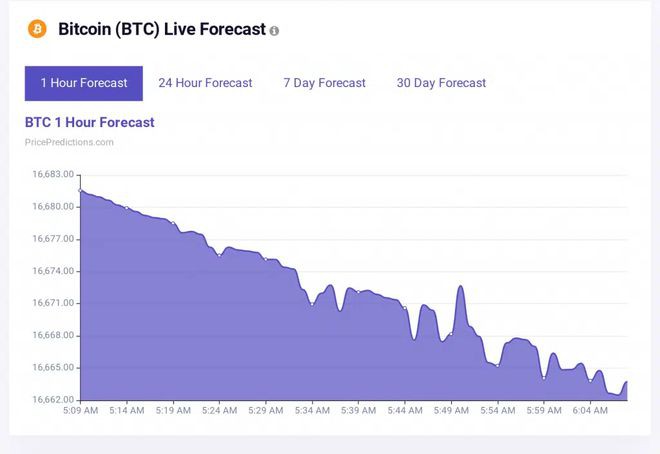Show the 30 Day Forecast tab
This screenshot has width=660, height=454.
(441, 83)
